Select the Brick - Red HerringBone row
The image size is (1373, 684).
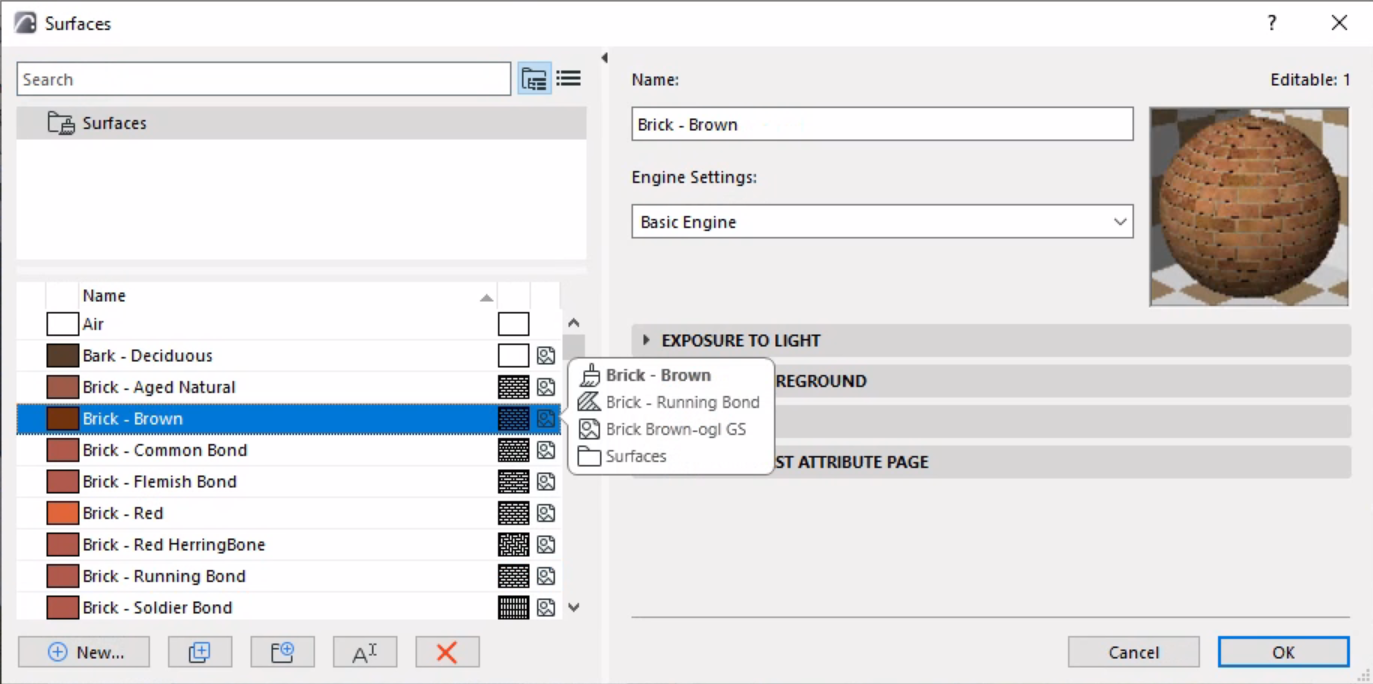(288, 544)
